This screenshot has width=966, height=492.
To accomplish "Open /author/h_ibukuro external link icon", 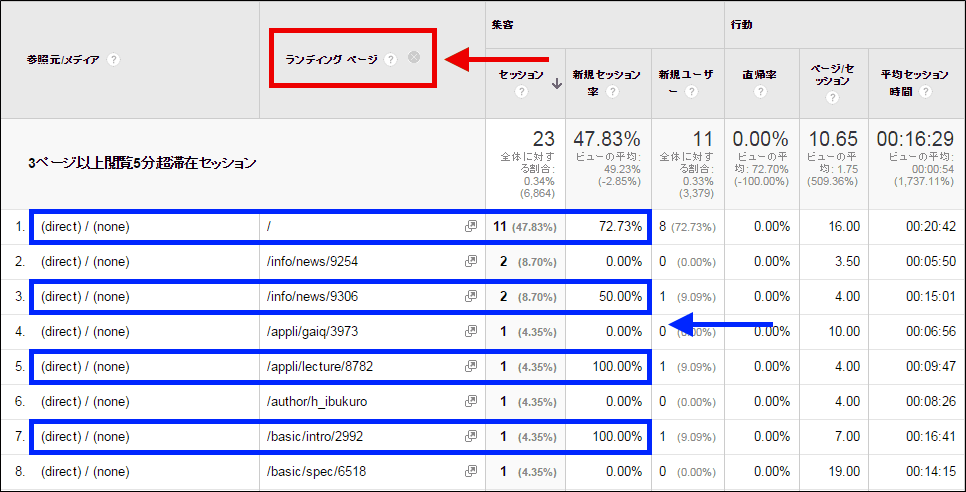I will pyautogui.click(x=471, y=401).
